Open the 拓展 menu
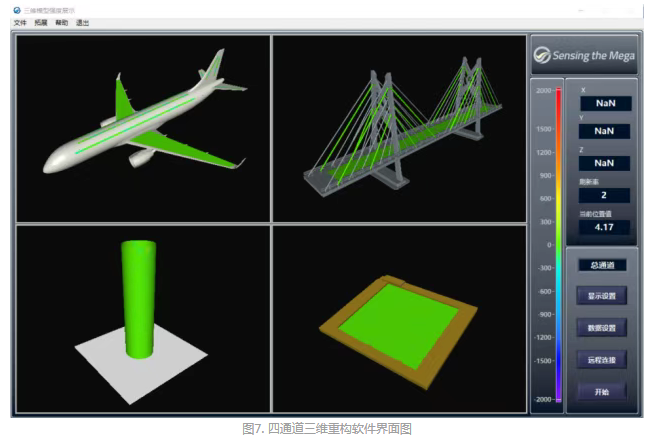Image resolution: width=651 pixels, height=445 pixels. [41, 22]
